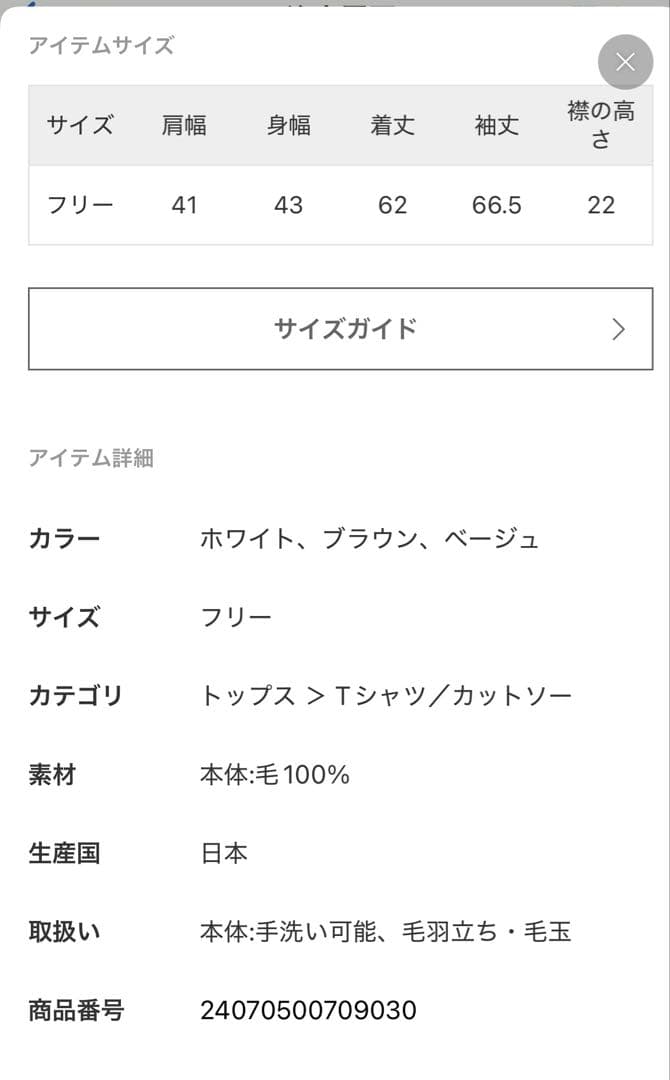This screenshot has width=670, height=1080.
Task: Click the 袖丈 column header
Action: (495, 125)
